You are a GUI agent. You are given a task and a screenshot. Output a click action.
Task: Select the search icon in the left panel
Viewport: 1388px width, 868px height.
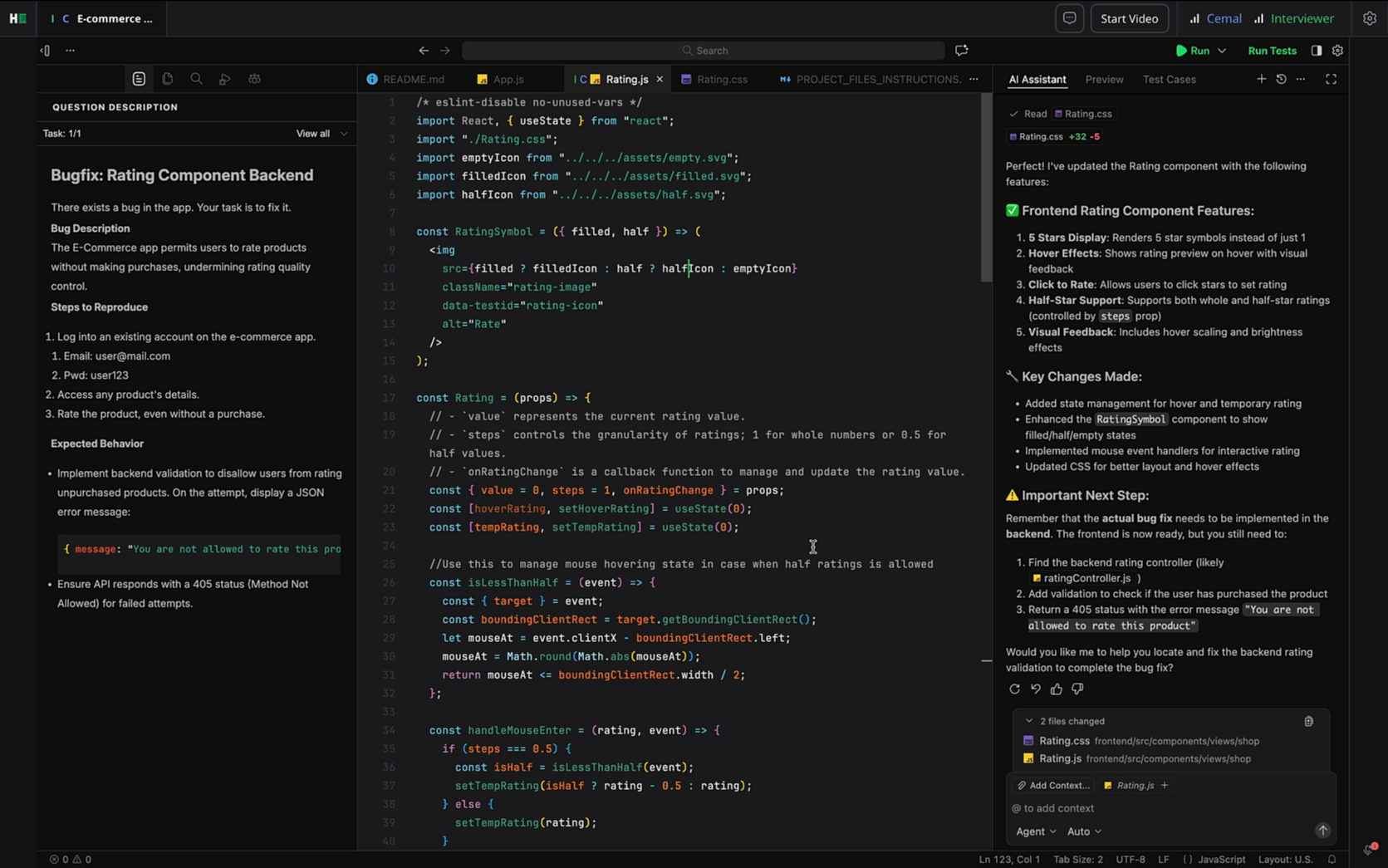196,78
